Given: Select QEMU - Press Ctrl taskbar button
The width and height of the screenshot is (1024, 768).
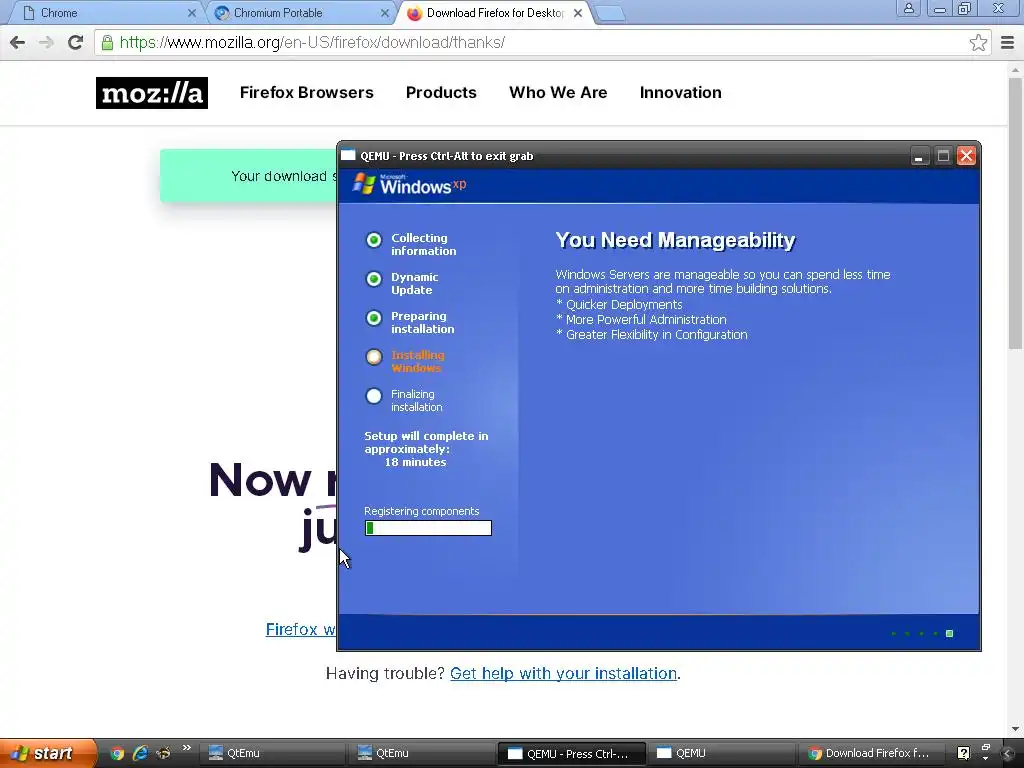Looking at the screenshot, I should coord(571,753).
